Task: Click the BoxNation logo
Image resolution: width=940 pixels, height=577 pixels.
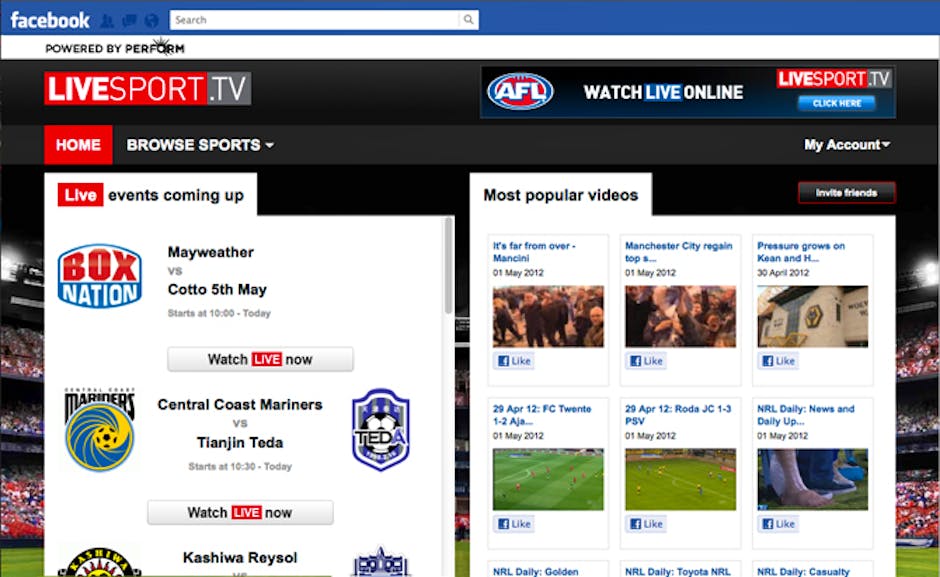Action: [x=99, y=276]
